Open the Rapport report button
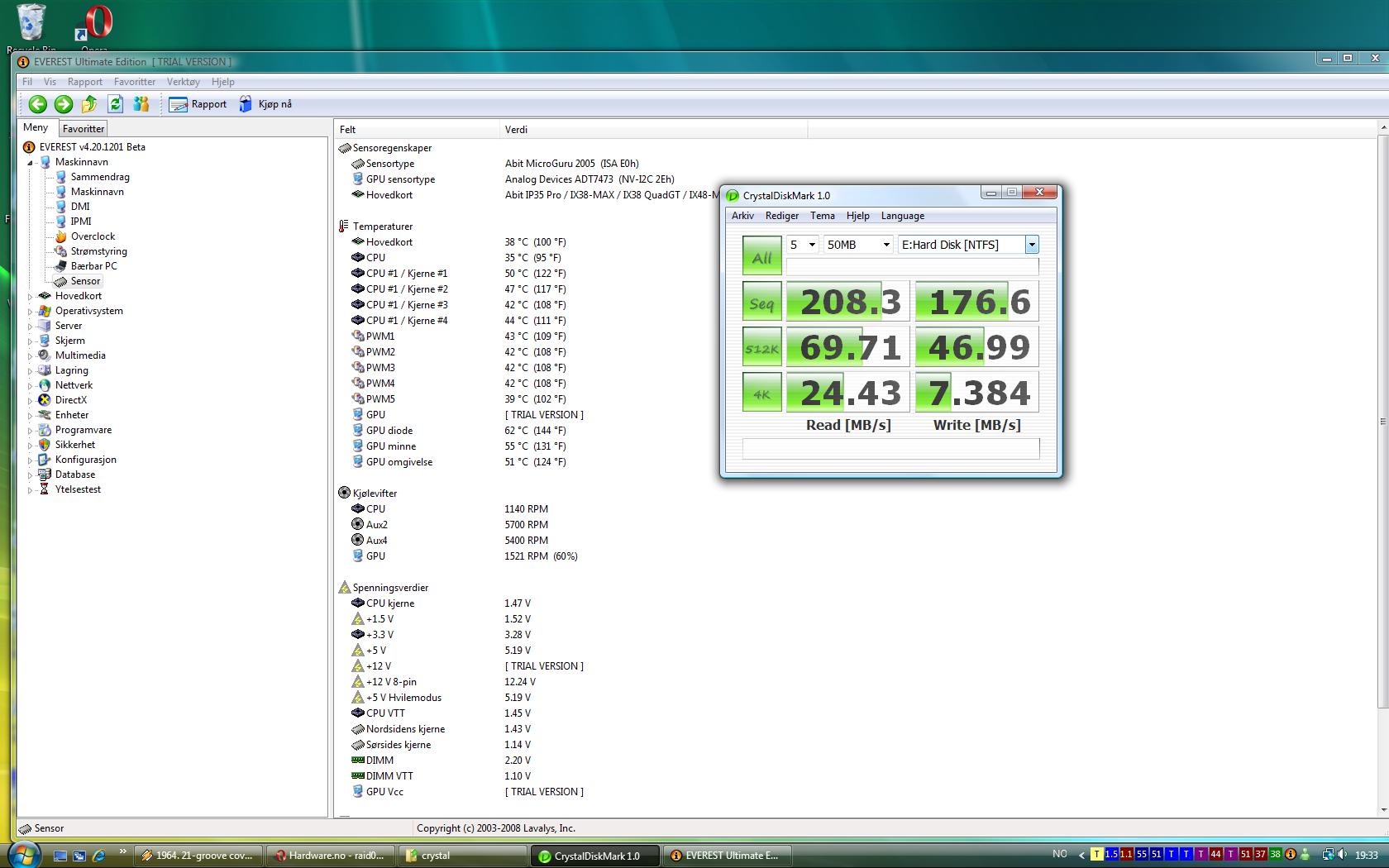 click(198, 104)
